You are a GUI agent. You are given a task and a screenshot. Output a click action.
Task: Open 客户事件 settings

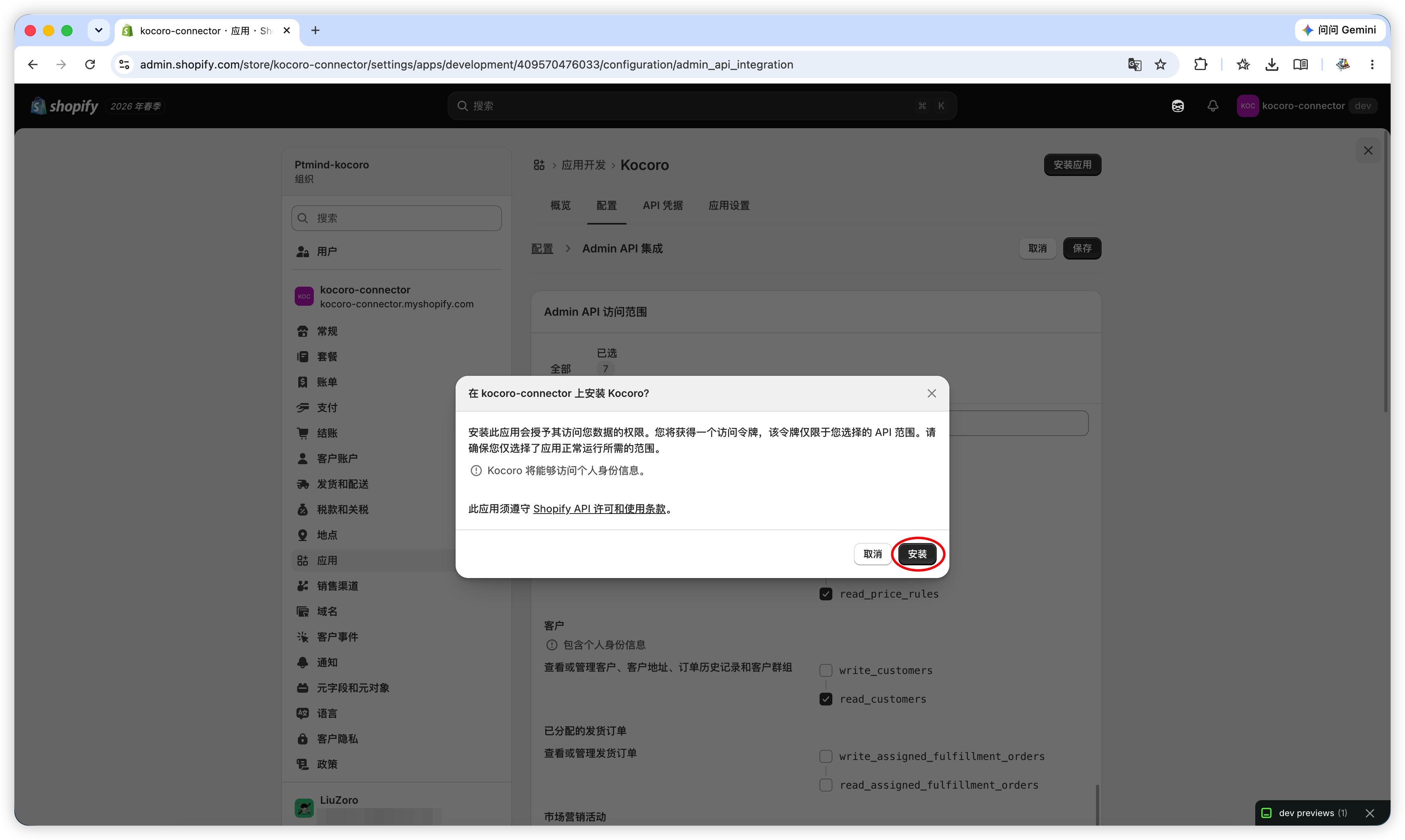(x=396, y=637)
